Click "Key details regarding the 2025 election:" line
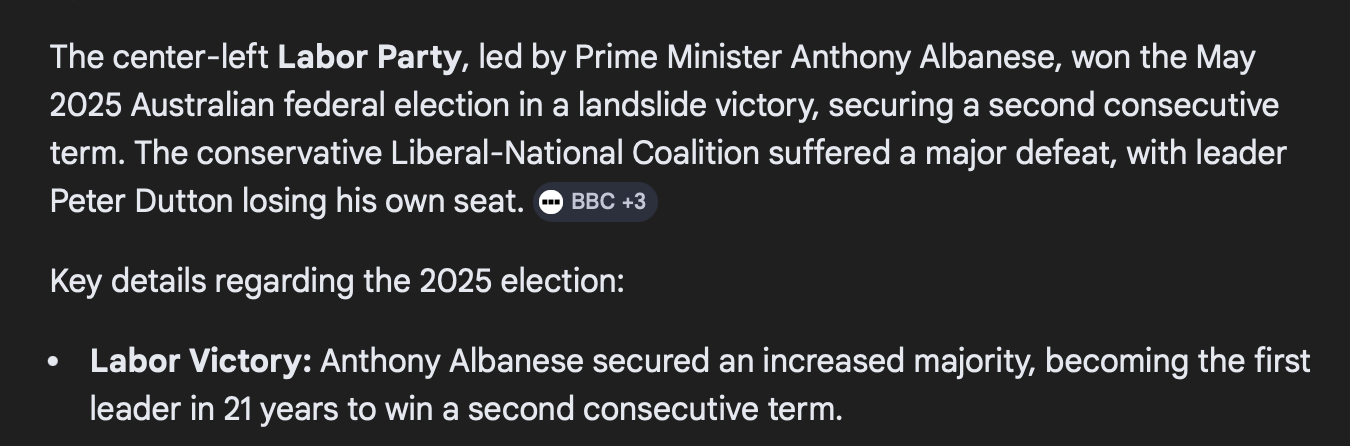Viewport: 1350px width, 446px height. point(337,281)
